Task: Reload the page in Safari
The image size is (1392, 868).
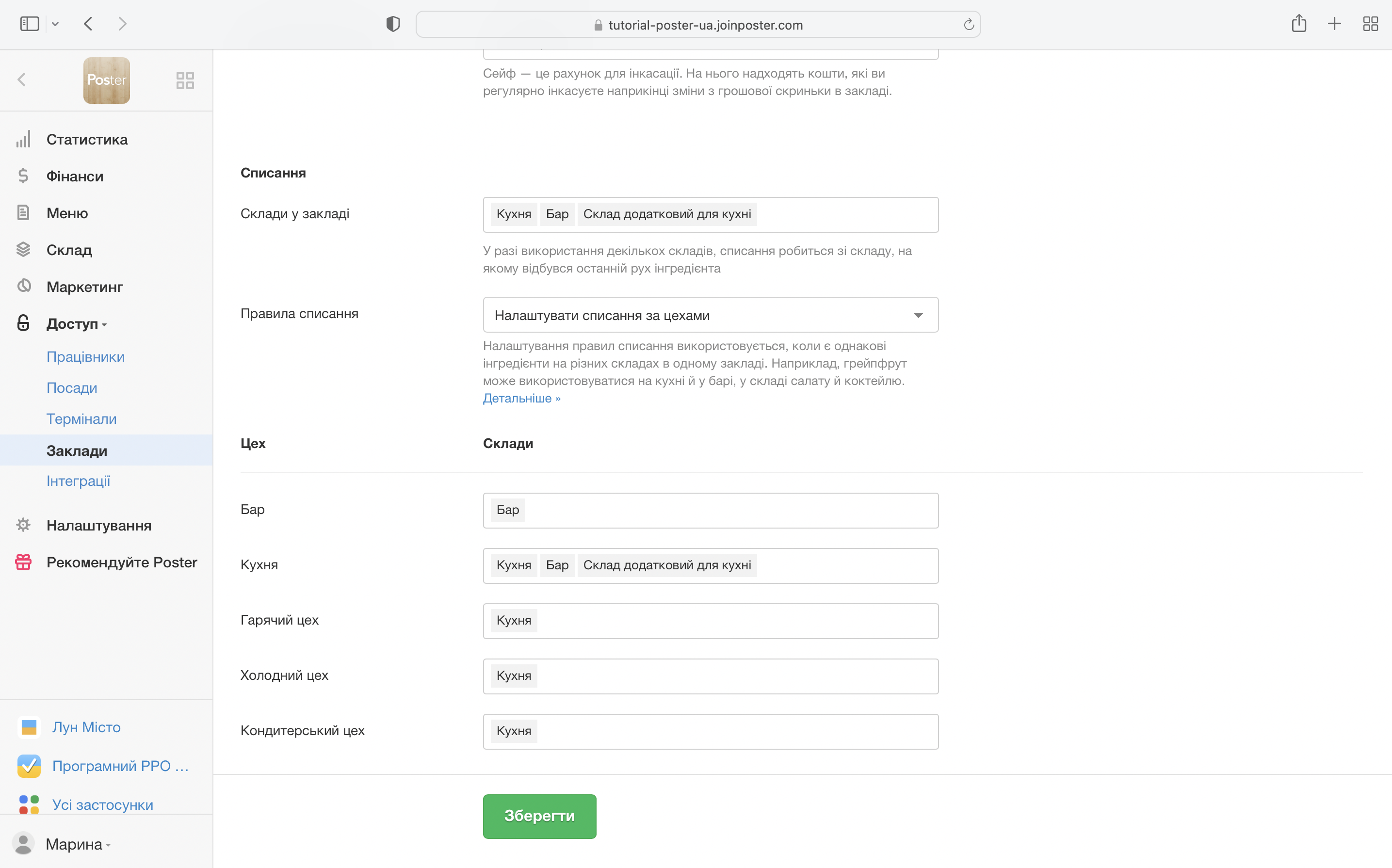Action: click(x=969, y=25)
